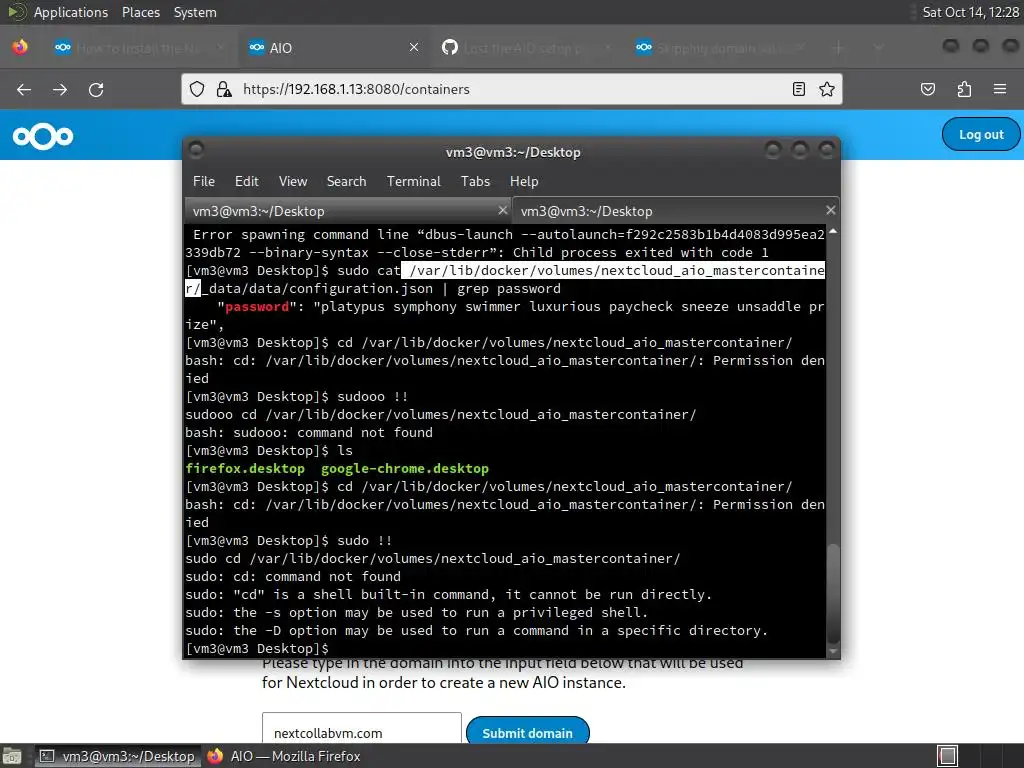This screenshot has height=768, width=1024.
Task: Click google-chrome.desktop in the ls output
Action: [x=405, y=469]
